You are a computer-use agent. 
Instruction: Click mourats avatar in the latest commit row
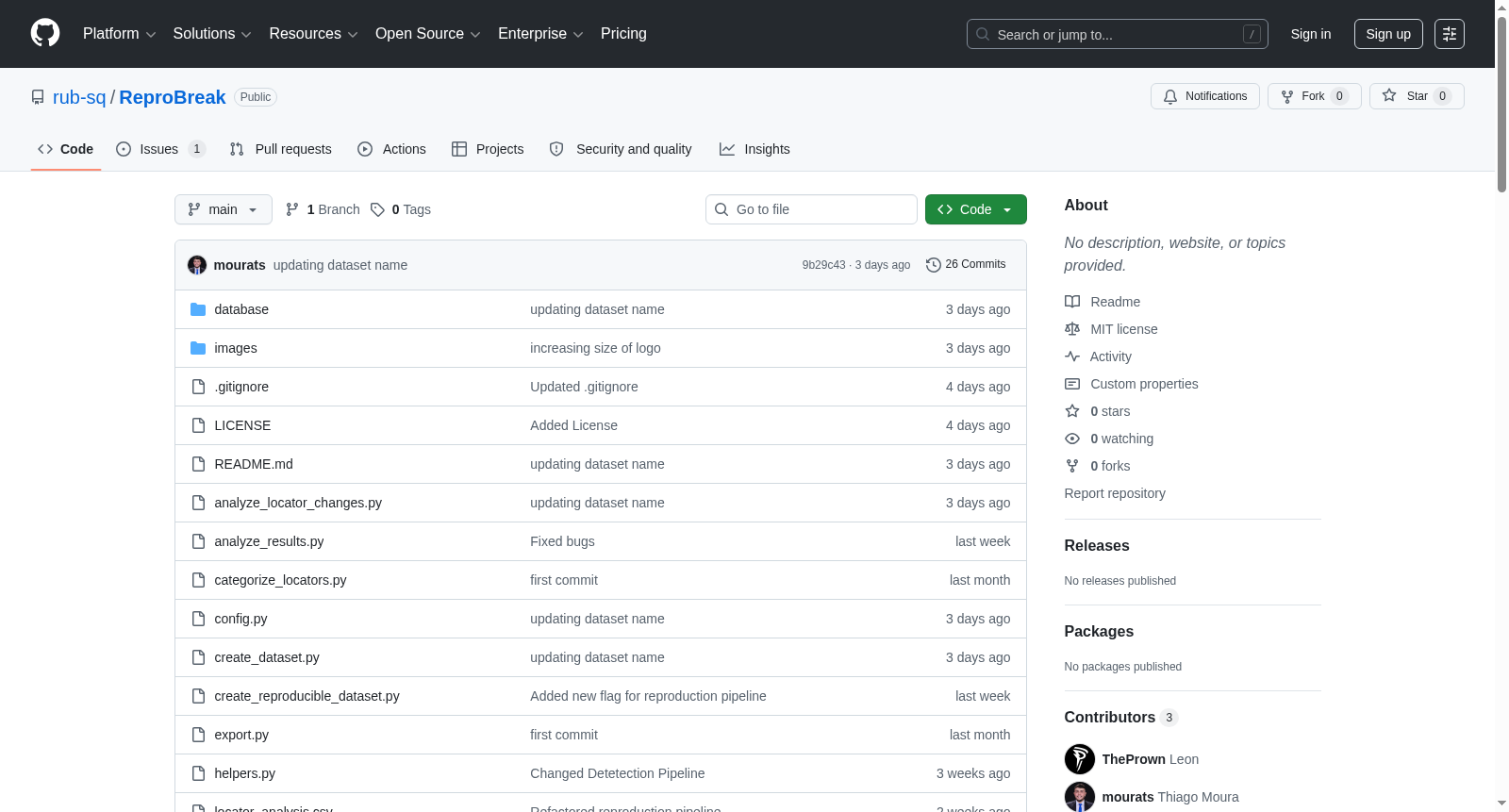point(197,265)
